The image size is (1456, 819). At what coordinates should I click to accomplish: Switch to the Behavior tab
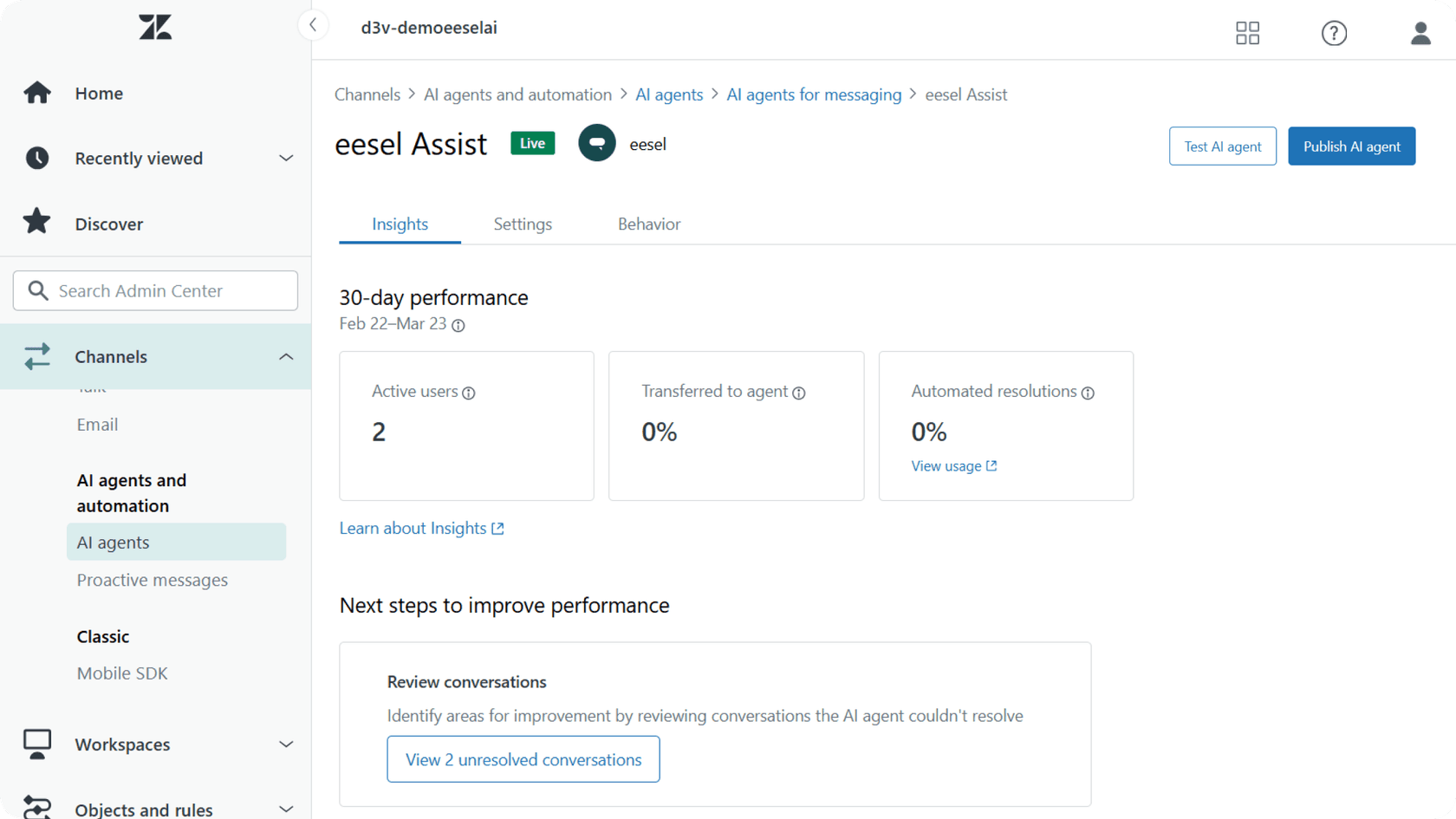(648, 224)
